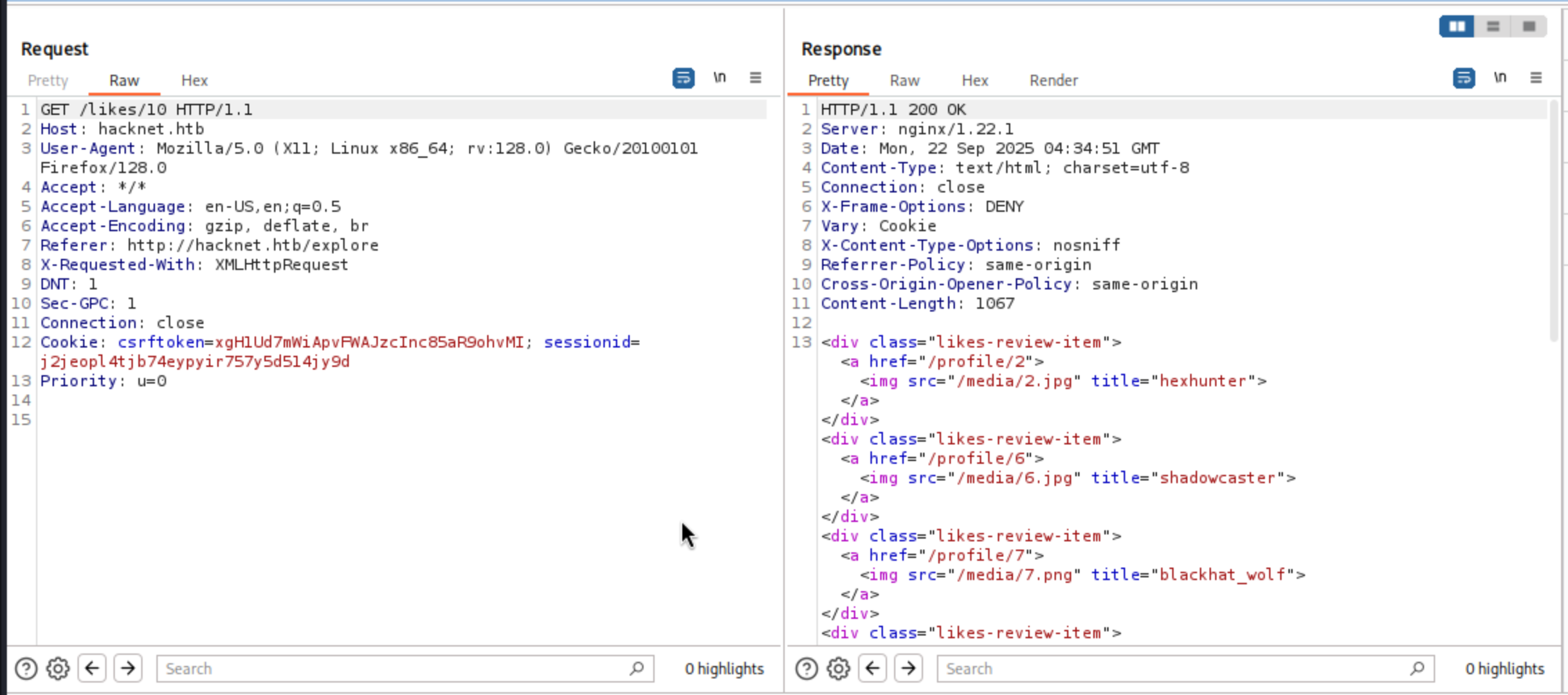The height and width of the screenshot is (695, 1568).
Task: Open Response search settings gear
Action: coord(839,669)
